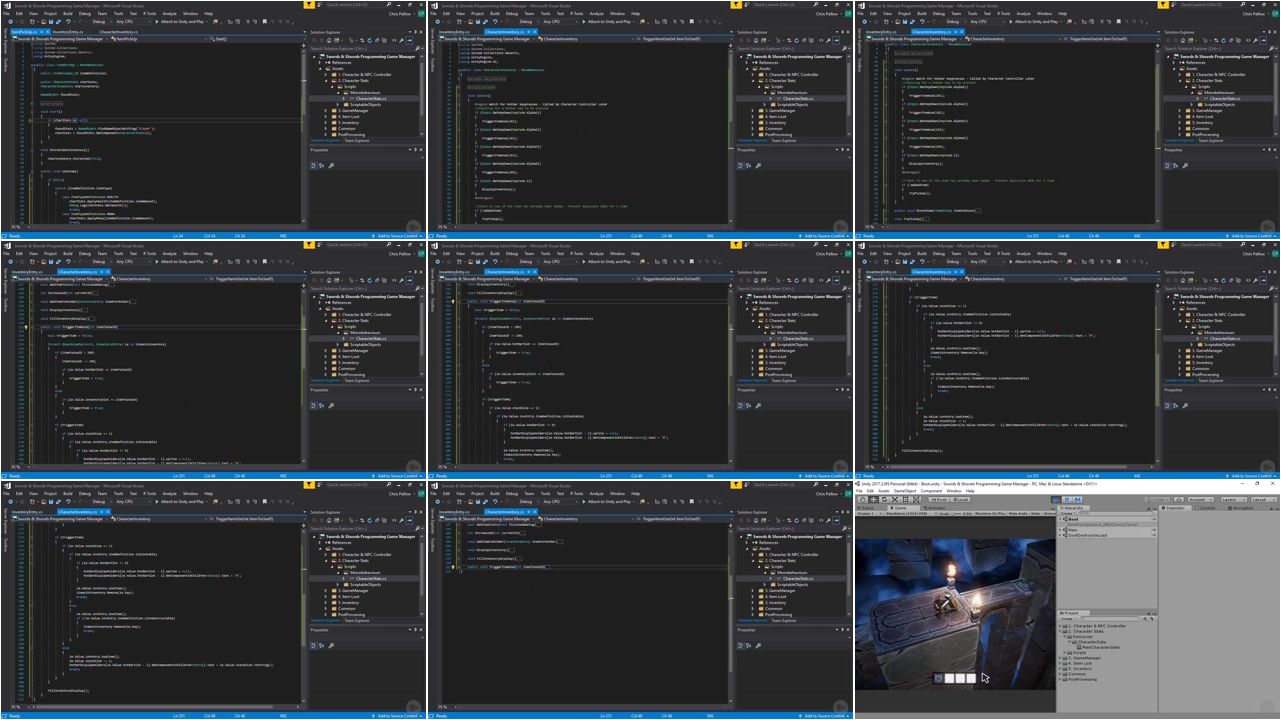Open the Project panel Create dropdown
Viewport: 1281px width, 720px height.
[x=1067, y=619]
